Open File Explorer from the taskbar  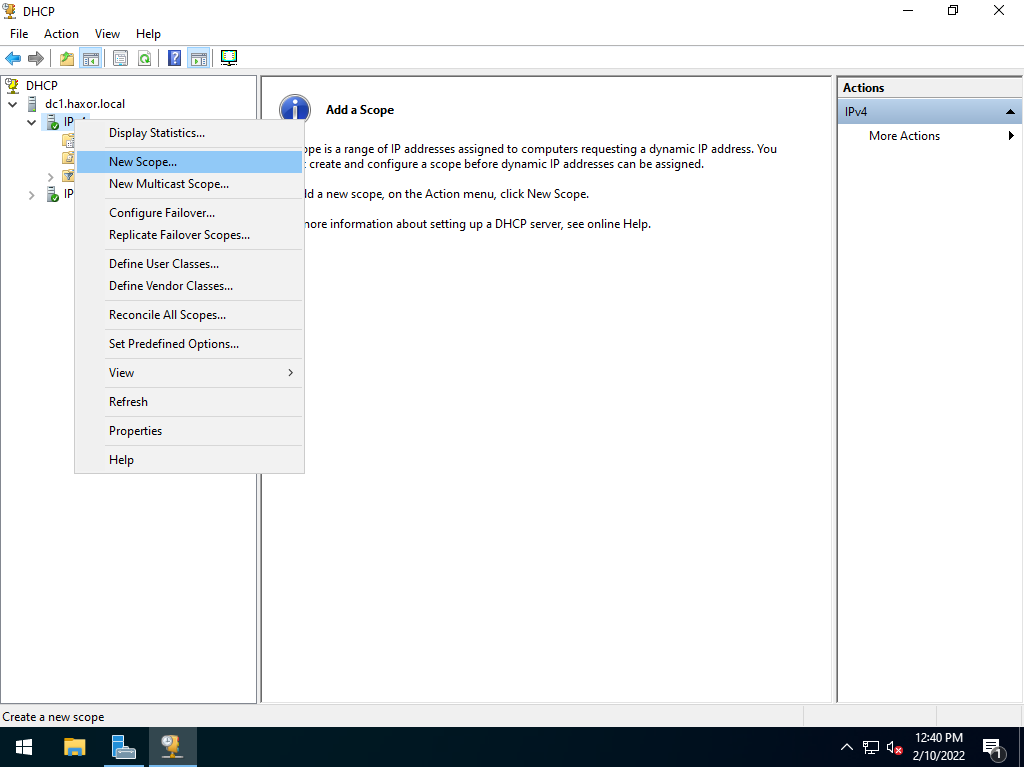pyautogui.click(x=74, y=747)
